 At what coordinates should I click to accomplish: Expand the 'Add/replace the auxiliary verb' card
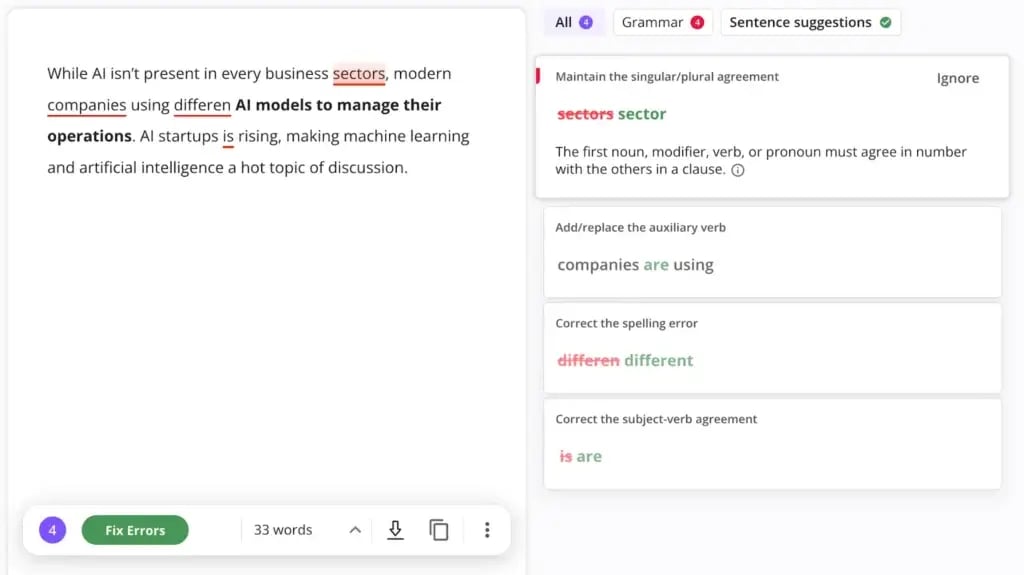pos(772,251)
